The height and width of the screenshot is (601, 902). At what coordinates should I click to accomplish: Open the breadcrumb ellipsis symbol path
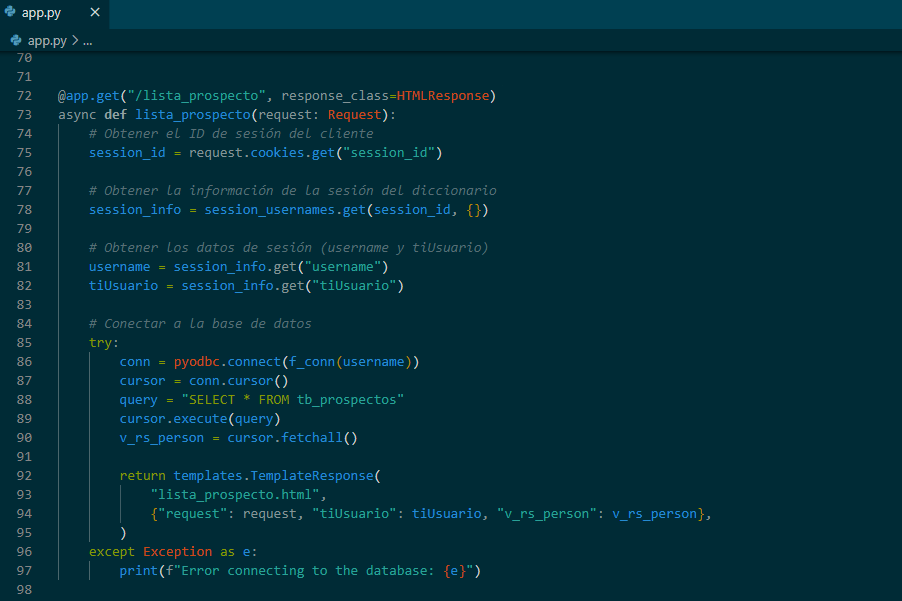pyautogui.click(x=87, y=41)
